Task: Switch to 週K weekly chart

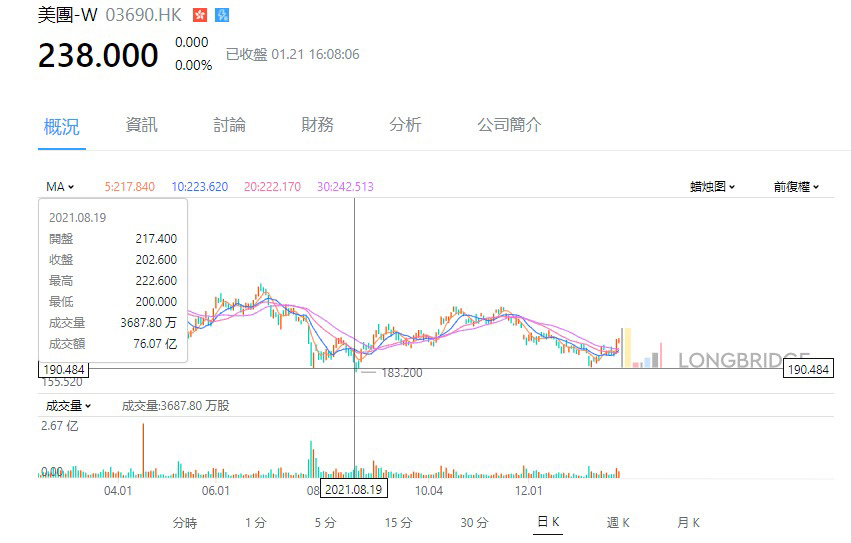Action: click(x=618, y=522)
